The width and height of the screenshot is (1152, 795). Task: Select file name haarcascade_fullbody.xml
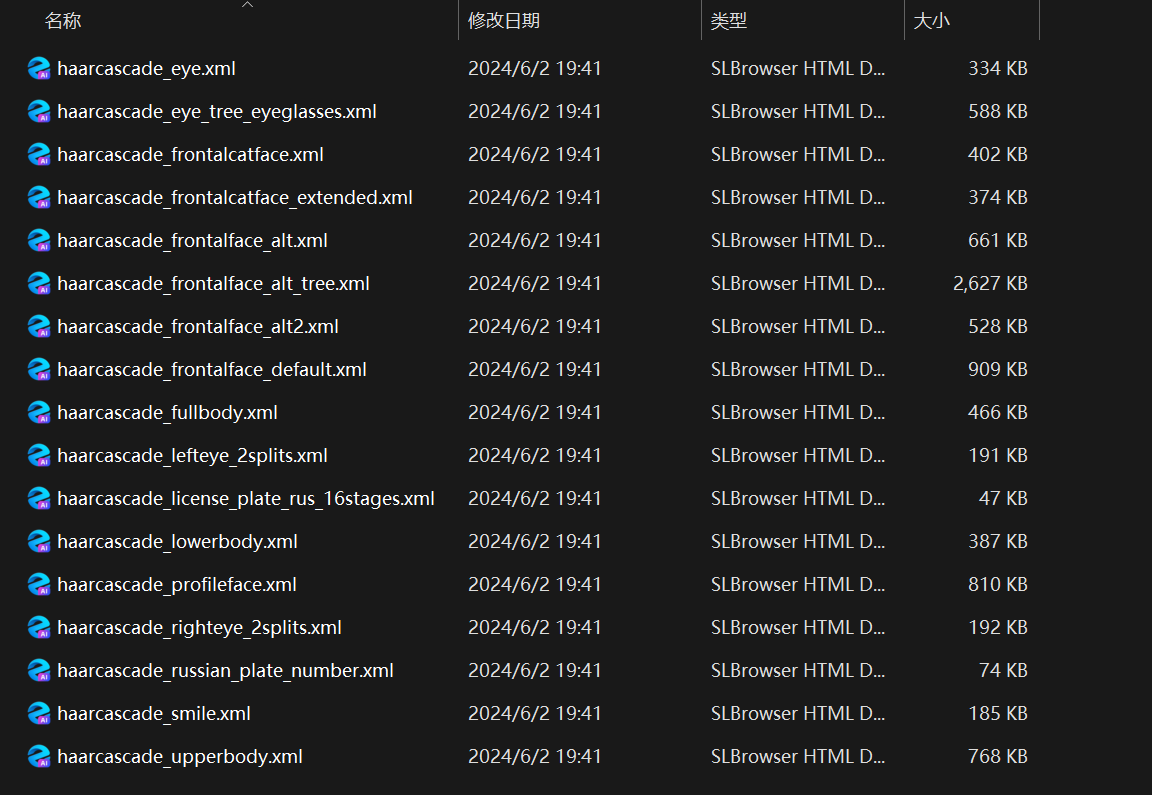tap(168, 413)
